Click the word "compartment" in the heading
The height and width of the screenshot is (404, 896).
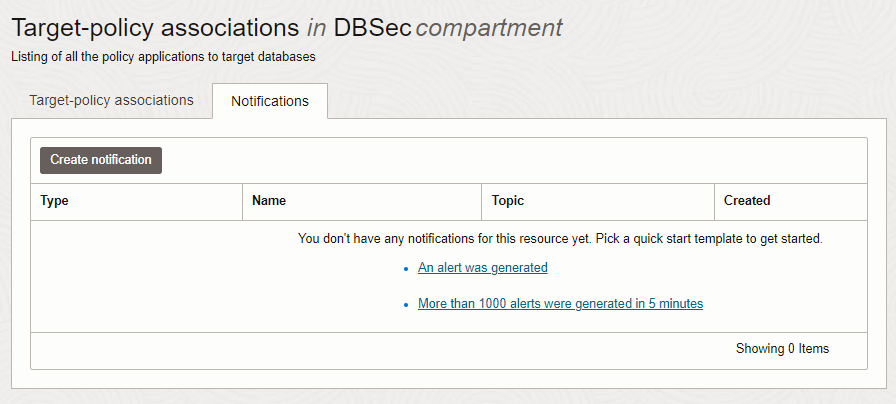pos(489,28)
